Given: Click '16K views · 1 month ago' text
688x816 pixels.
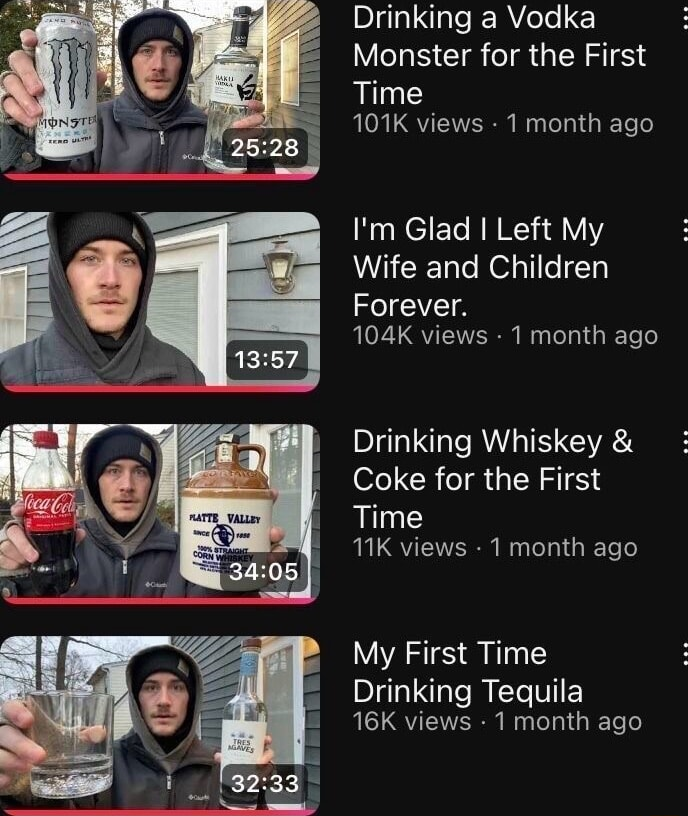Looking at the screenshot, I should click(x=497, y=721).
